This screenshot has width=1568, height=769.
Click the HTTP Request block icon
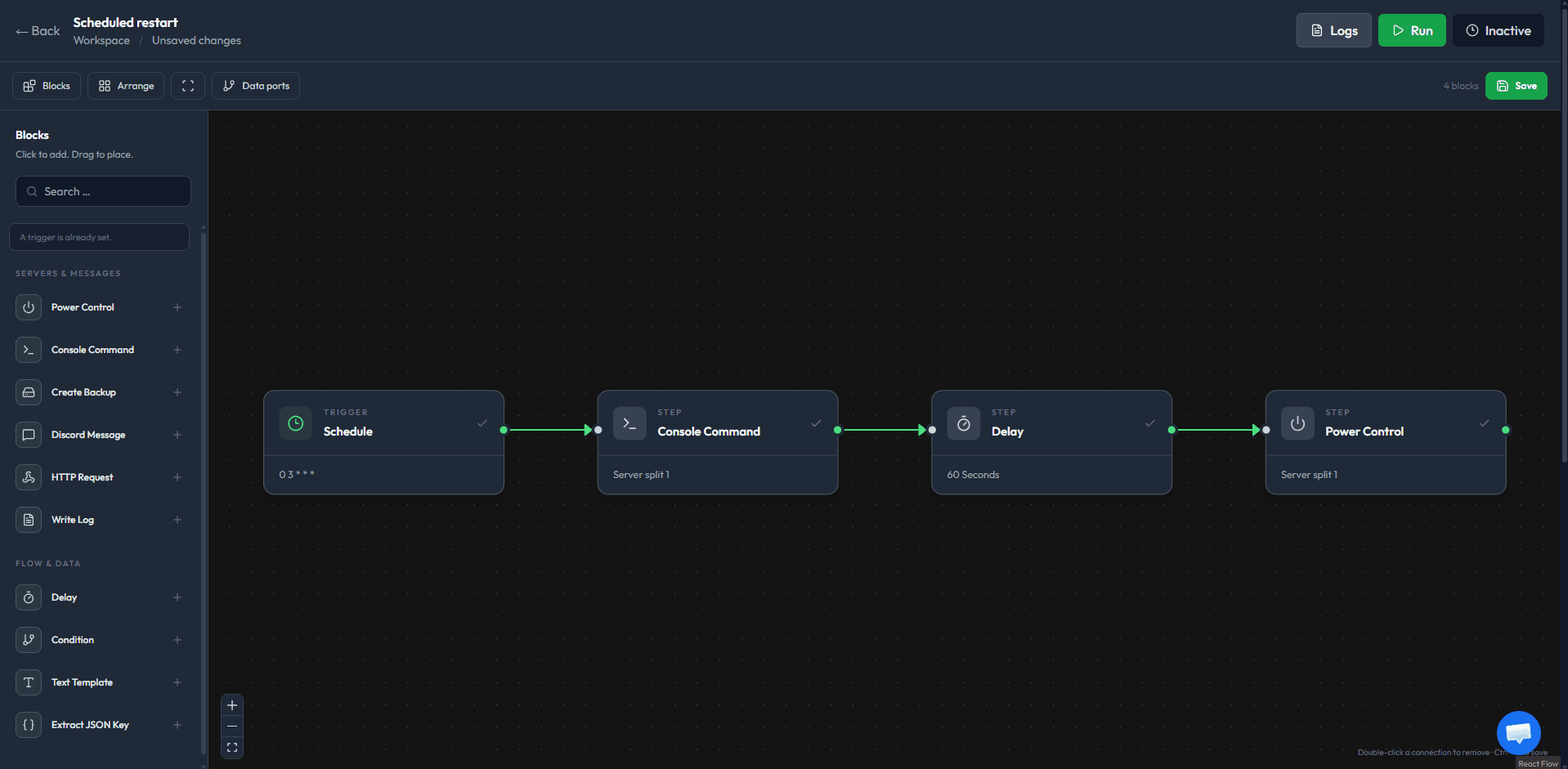click(x=29, y=477)
